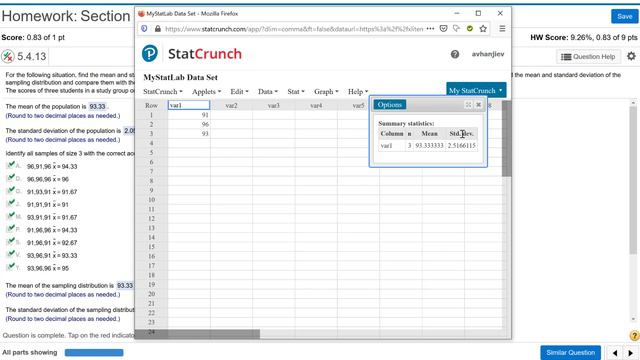Image resolution: width=640 pixels, height=360 pixels.
Task: Toggle checkbox for sample 91,96,91
Action: (11, 242)
